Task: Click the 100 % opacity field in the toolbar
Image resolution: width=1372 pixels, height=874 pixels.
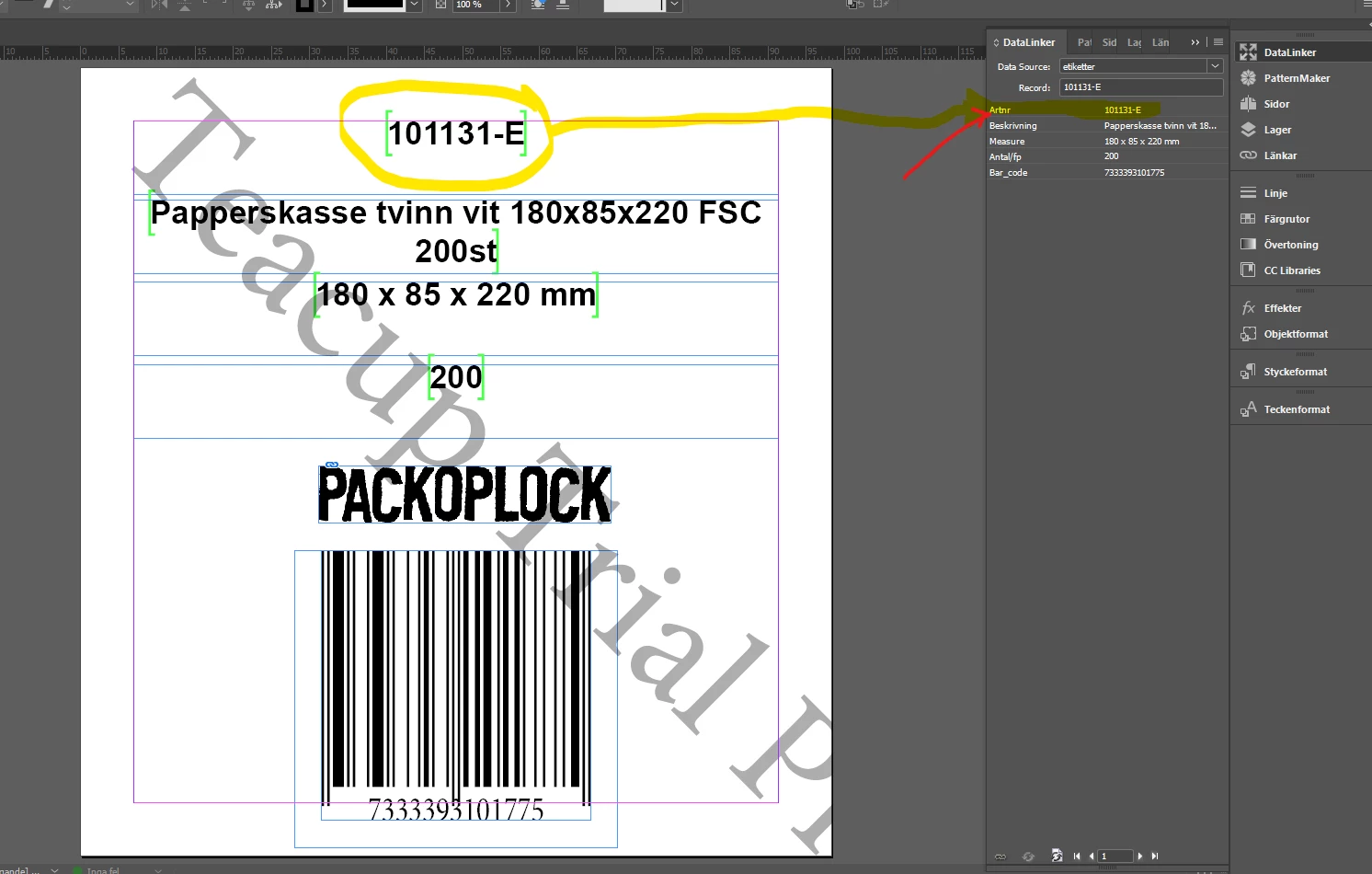Action: [476, 5]
